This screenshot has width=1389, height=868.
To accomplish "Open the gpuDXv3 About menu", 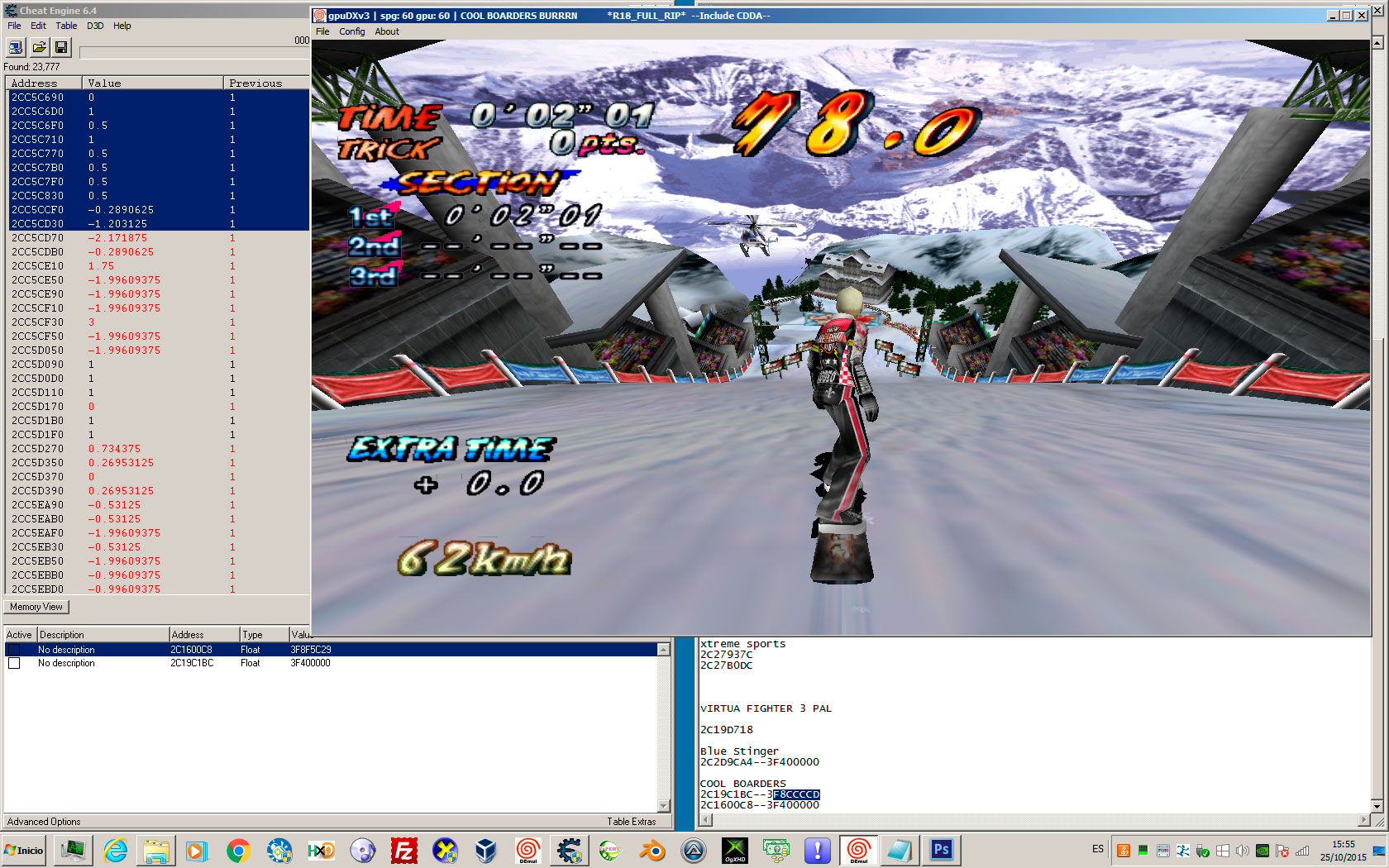I will 387,31.
